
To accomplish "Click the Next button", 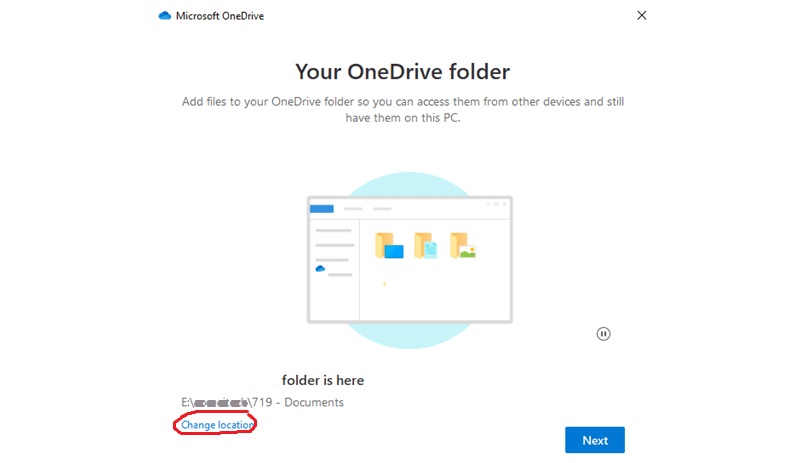I will (594, 440).
